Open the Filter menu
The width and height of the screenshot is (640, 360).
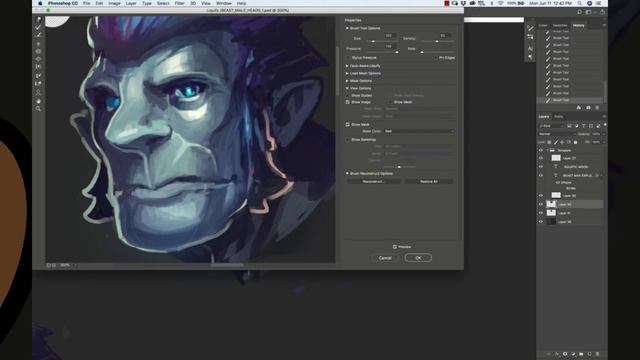[x=180, y=3]
